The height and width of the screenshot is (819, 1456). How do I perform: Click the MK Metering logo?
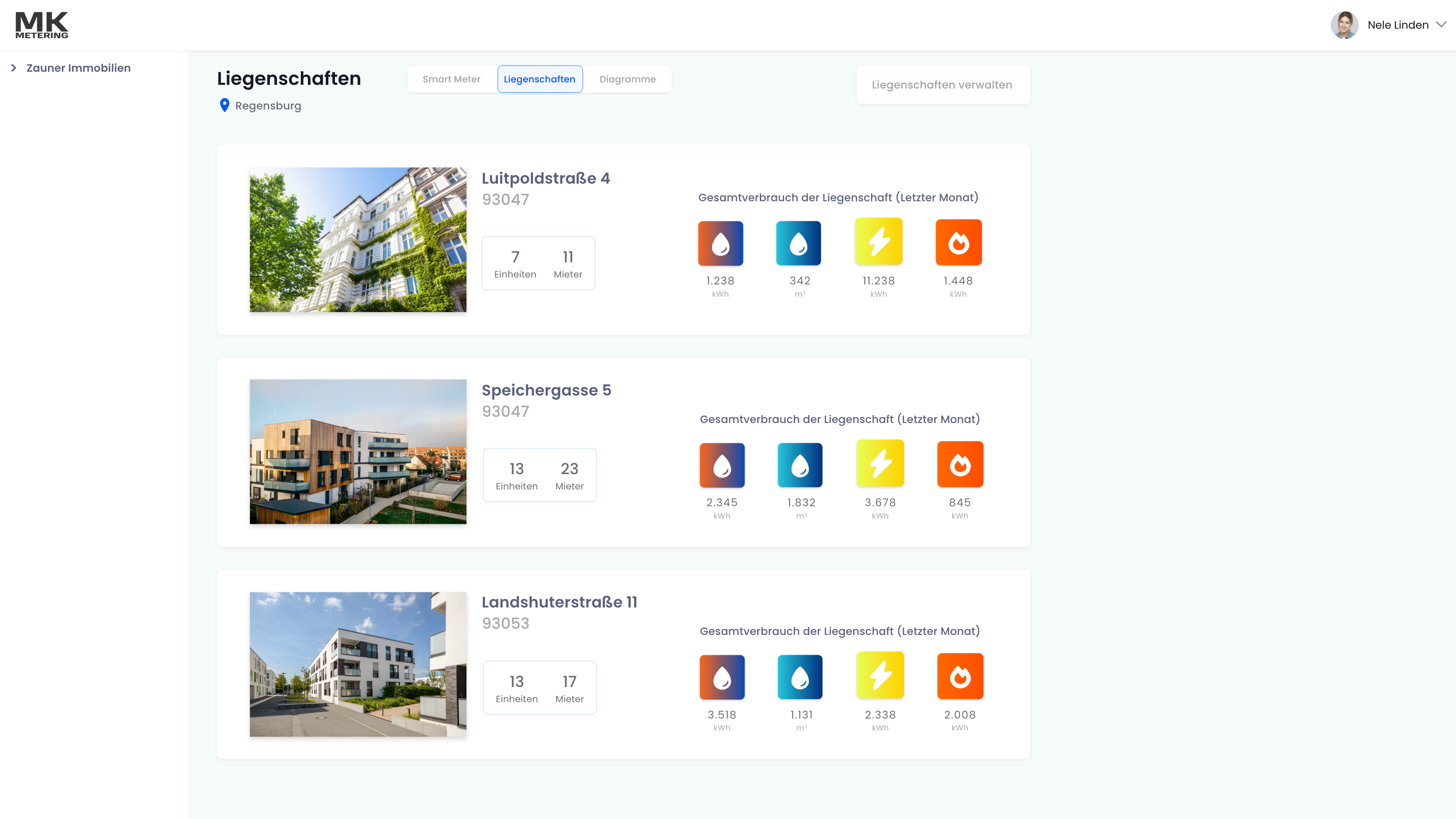click(42, 25)
